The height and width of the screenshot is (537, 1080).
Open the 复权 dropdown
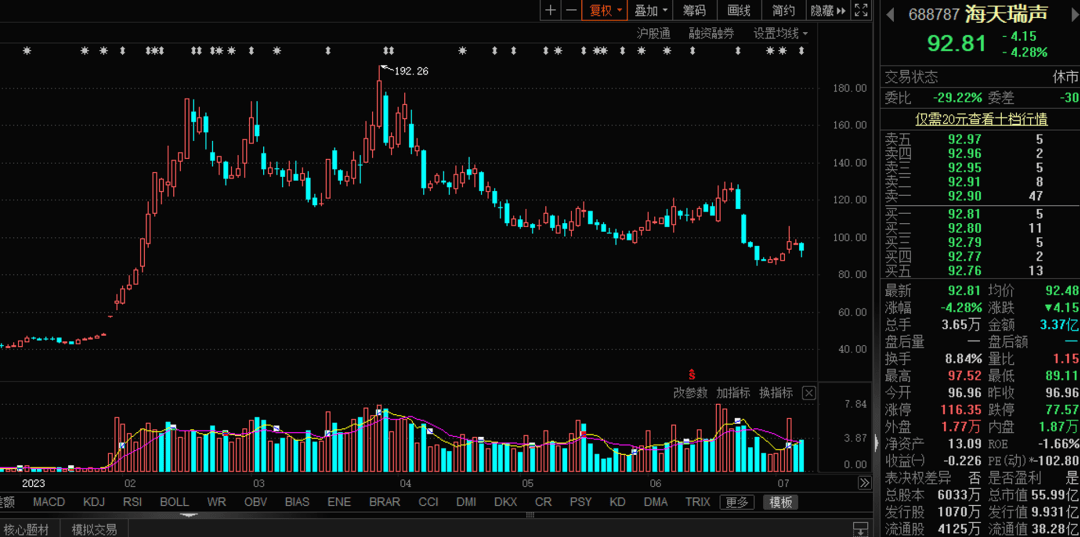[605, 10]
